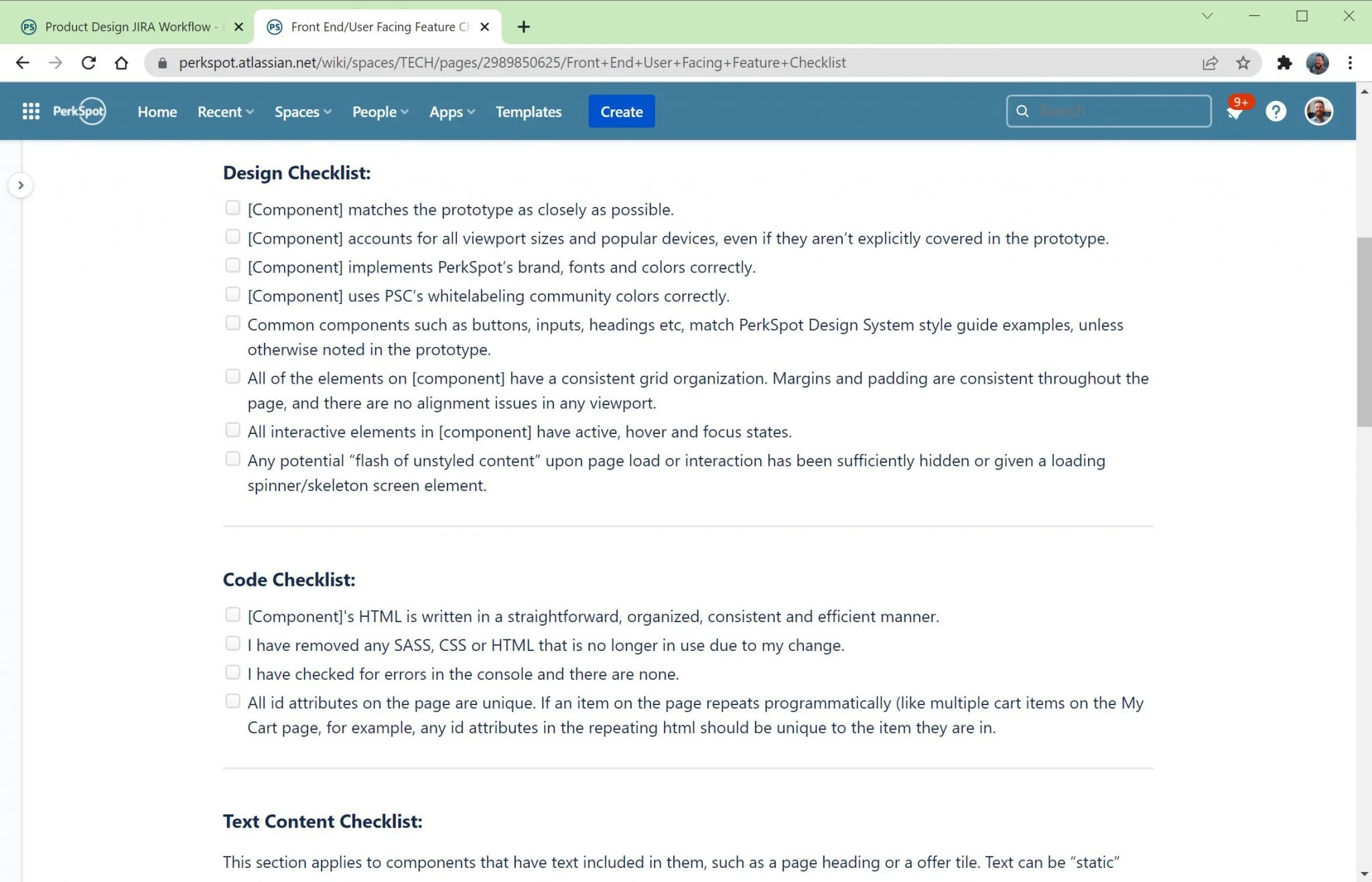The height and width of the screenshot is (882, 1372).
Task: Click the blue Create button
Action: coord(621,112)
